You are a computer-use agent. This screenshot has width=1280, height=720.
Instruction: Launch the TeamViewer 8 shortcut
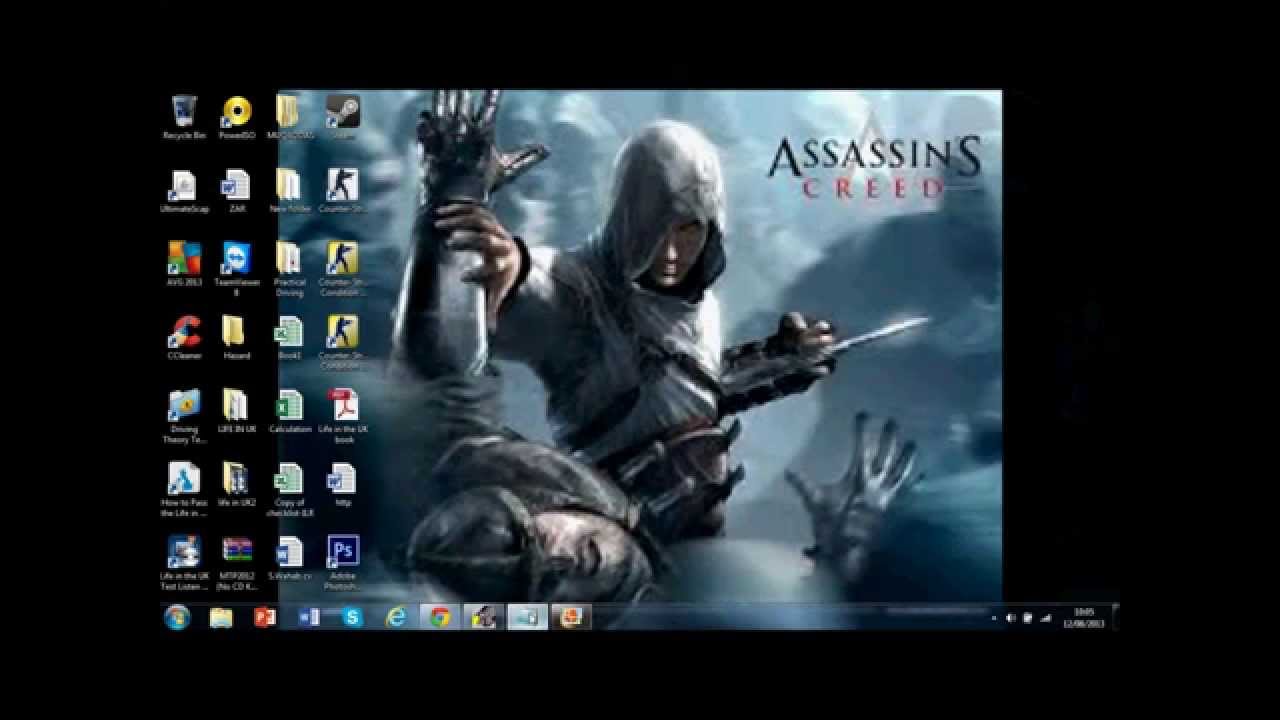(237, 268)
